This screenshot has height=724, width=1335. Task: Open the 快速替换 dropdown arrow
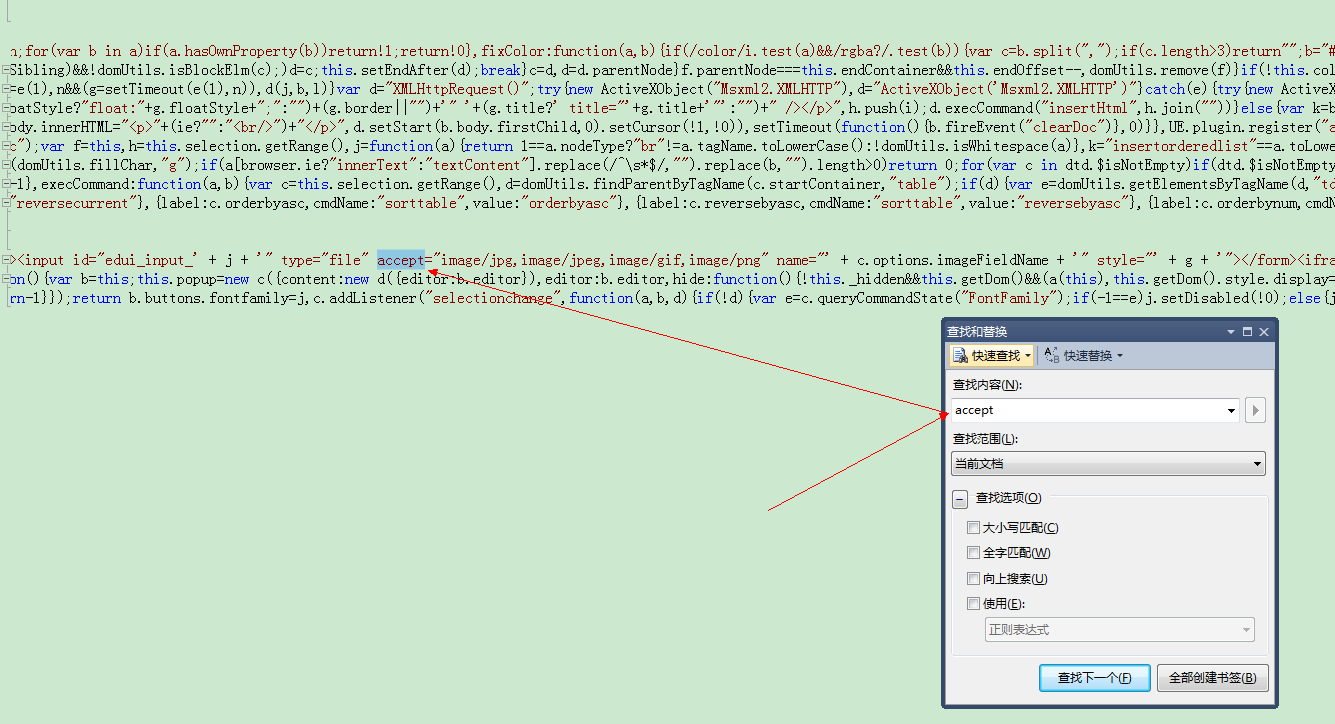[1120, 356]
